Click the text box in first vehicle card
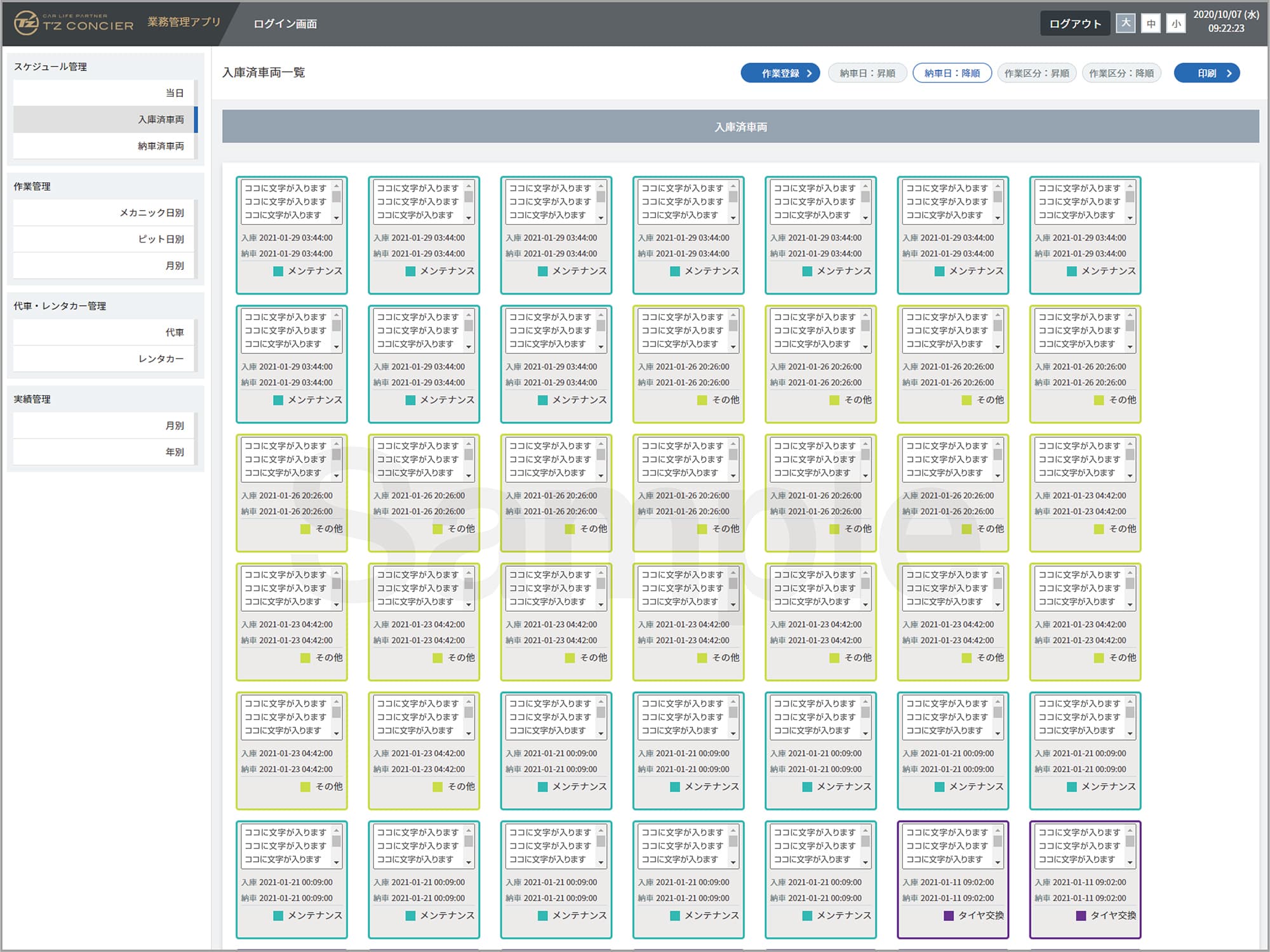Screen dimensions: 1270x952 coord(286,202)
